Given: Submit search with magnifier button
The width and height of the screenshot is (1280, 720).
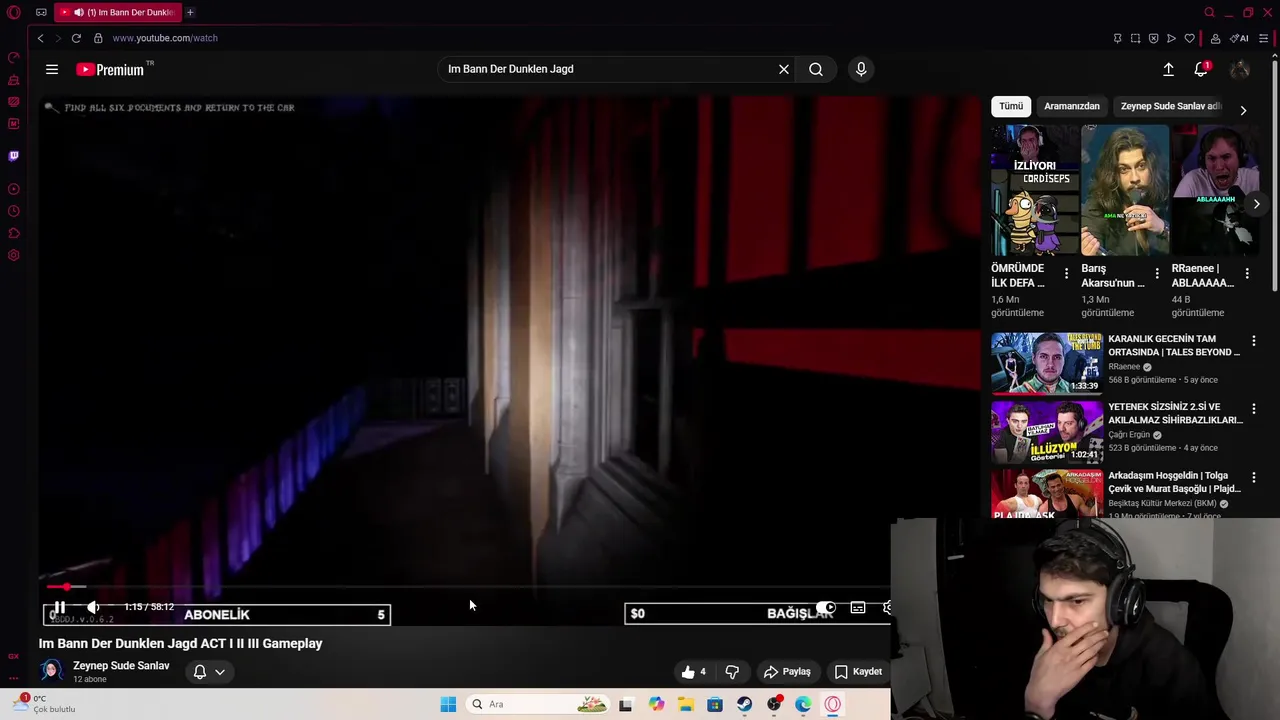Looking at the screenshot, I should [x=816, y=69].
